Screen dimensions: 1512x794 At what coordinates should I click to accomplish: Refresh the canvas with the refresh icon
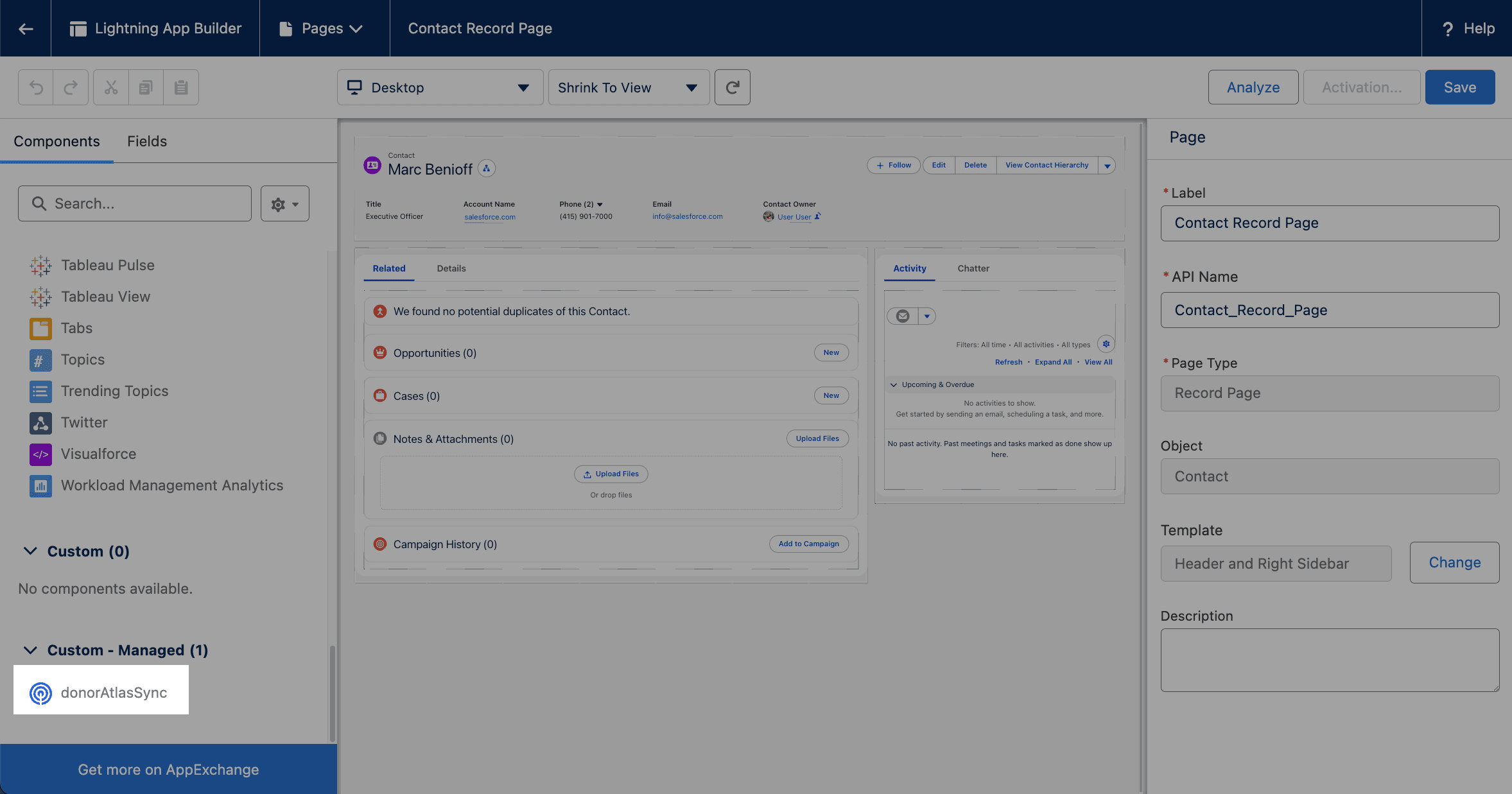[x=732, y=87]
